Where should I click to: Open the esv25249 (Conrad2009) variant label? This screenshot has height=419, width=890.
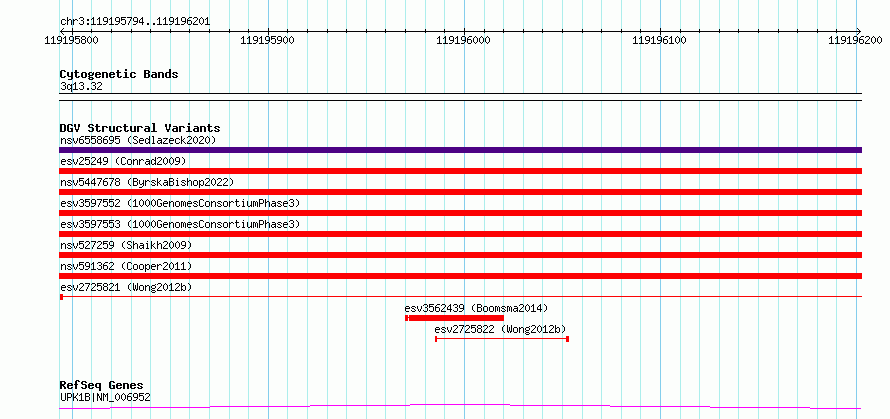[123, 161]
